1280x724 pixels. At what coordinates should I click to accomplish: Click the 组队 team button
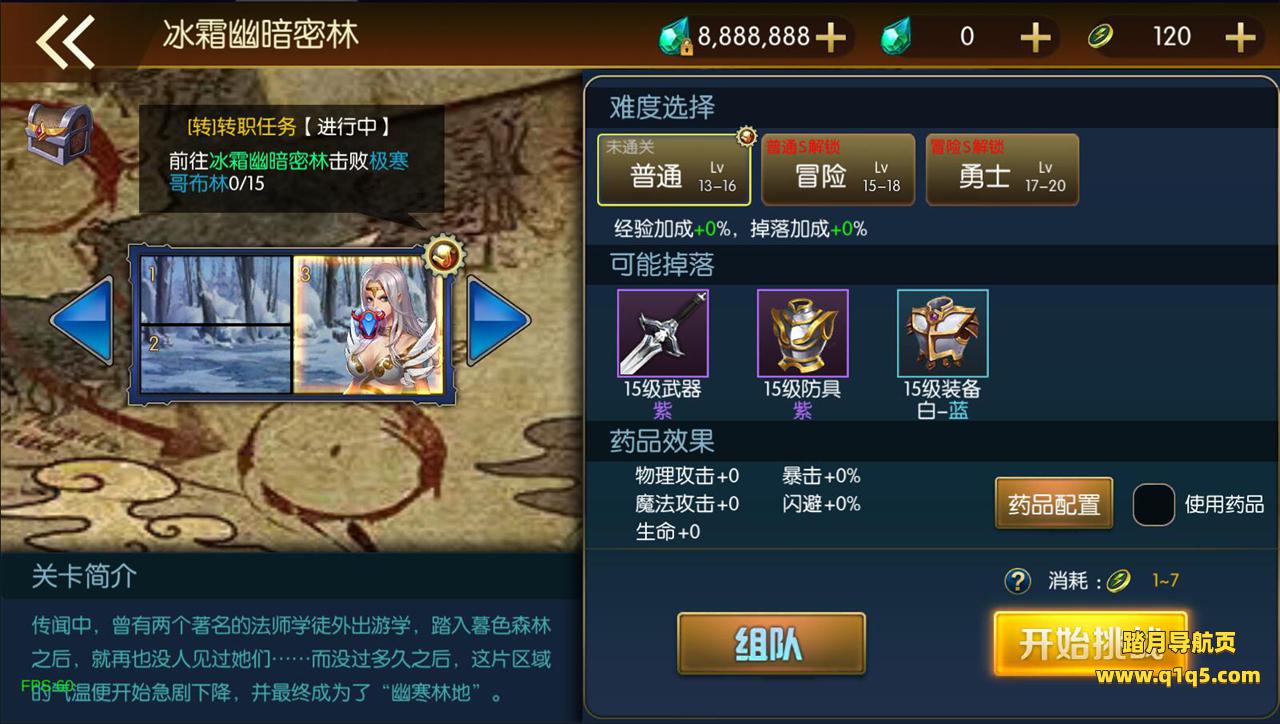[x=771, y=644]
